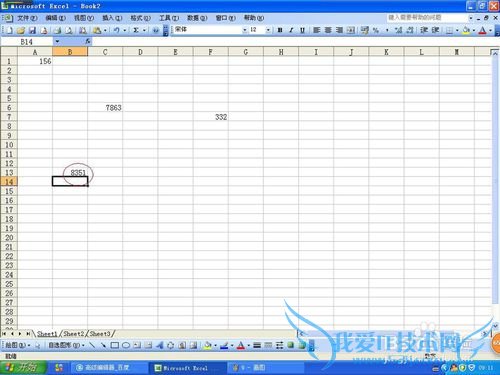This screenshot has width=500, height=375.
Task: Click the column D header
Action: coord(140,52)
